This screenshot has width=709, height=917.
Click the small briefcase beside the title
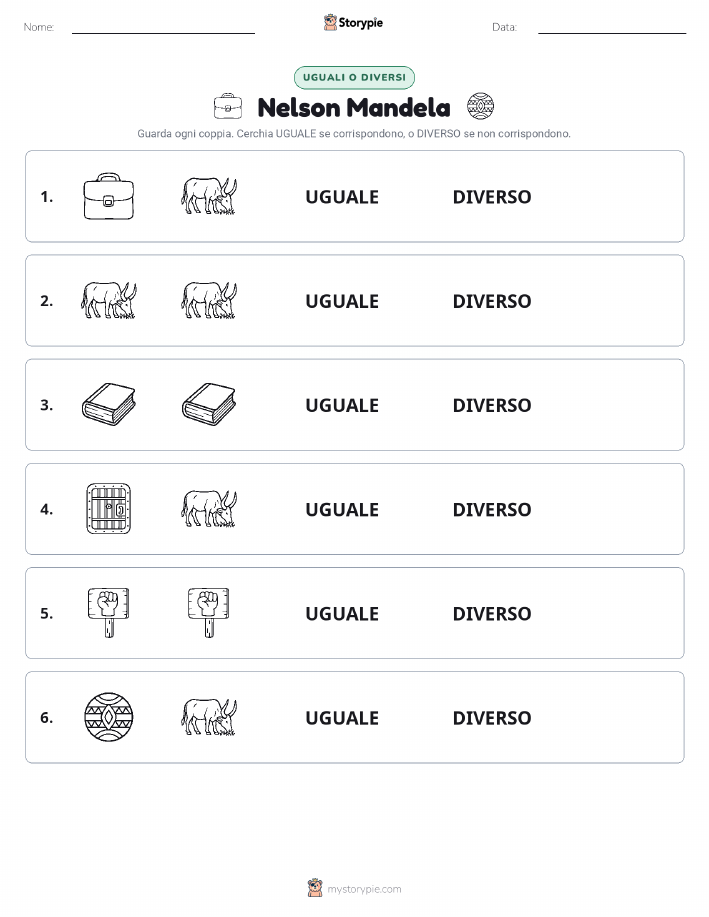pyautogui.click(x=228, y=106)
